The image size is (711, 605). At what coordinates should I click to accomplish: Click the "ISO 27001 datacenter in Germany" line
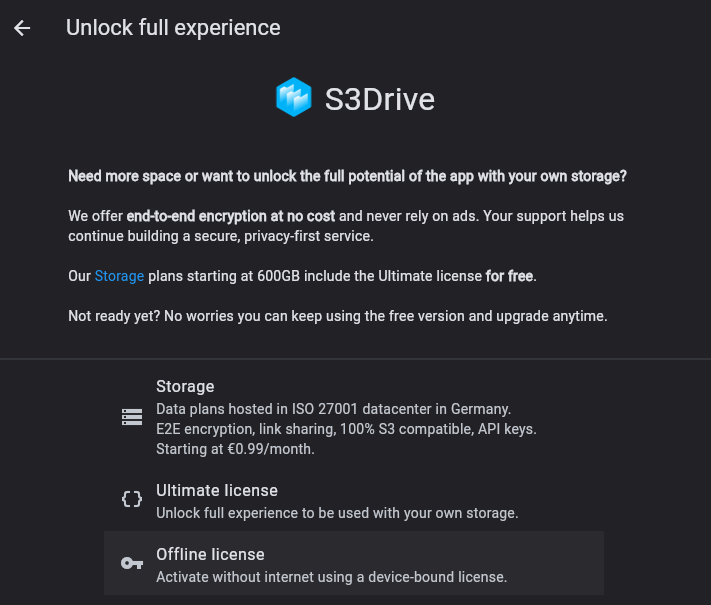pyautogui.click(x=333, y=409)
